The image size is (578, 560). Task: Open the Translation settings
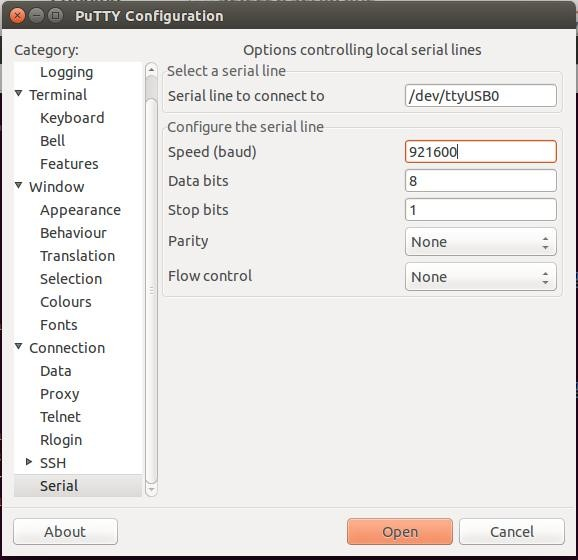77,256
